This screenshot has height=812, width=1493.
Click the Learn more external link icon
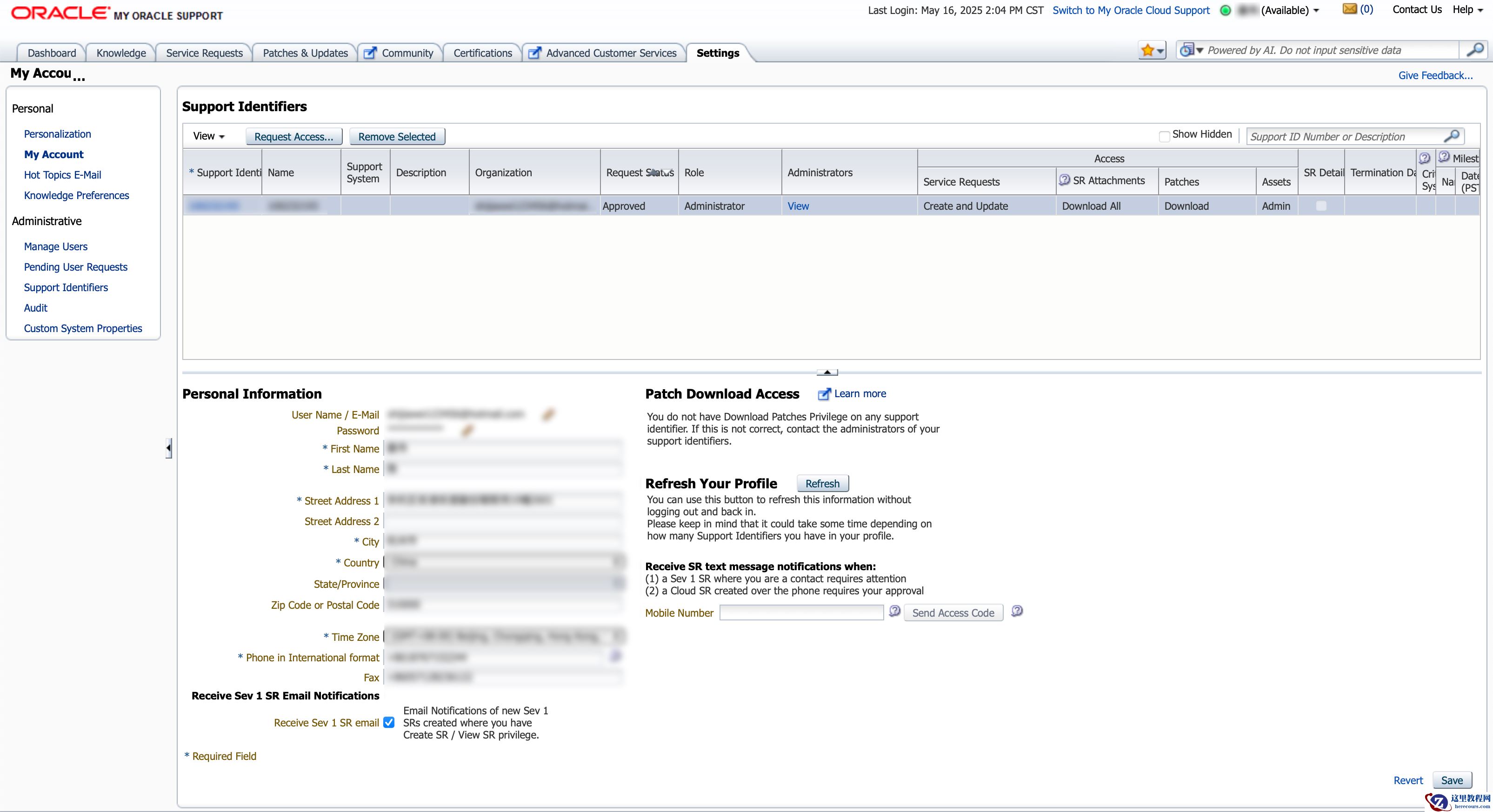824,394
